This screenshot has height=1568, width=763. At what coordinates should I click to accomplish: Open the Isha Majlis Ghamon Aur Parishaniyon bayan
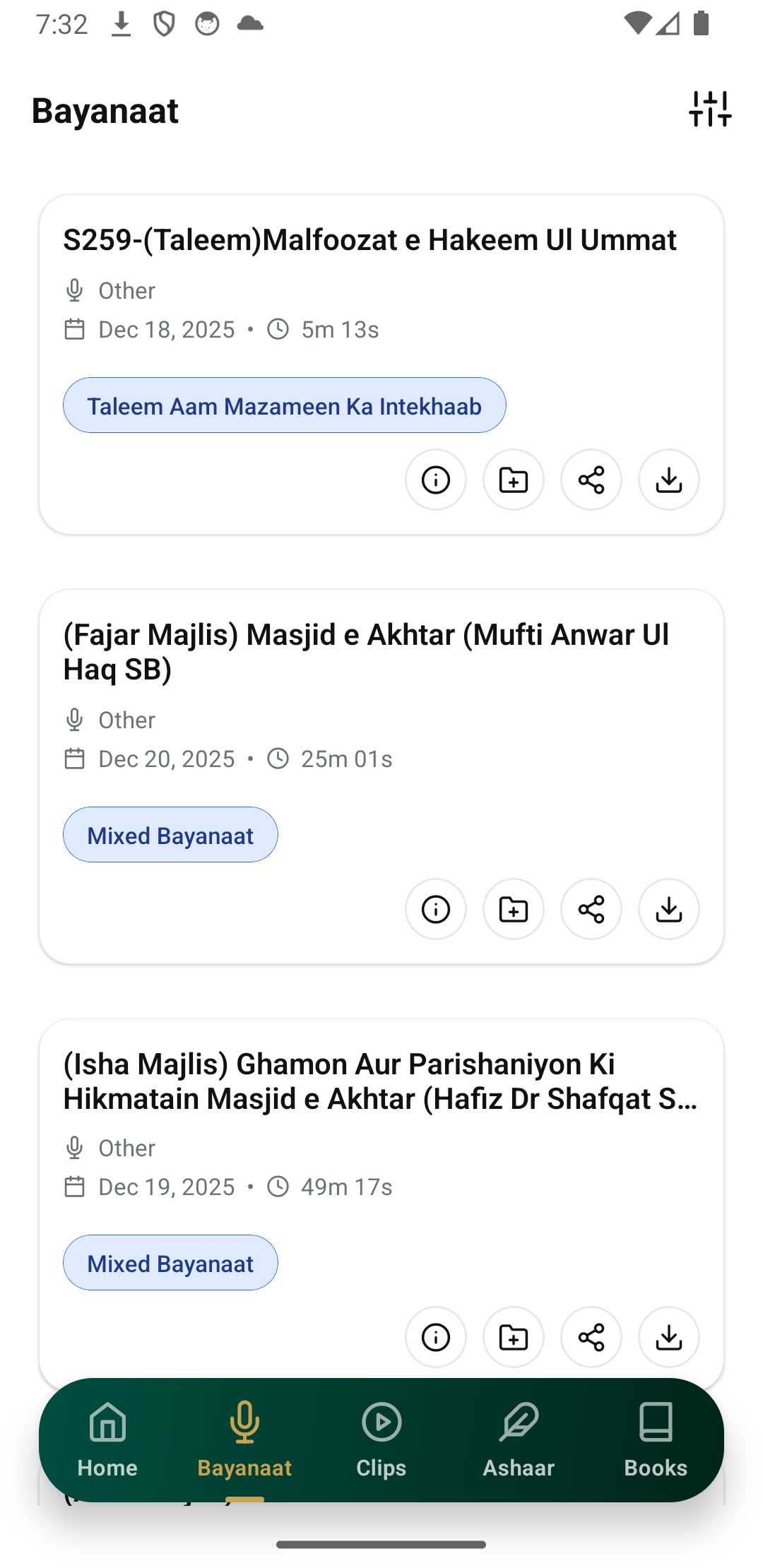point(381,1081)
